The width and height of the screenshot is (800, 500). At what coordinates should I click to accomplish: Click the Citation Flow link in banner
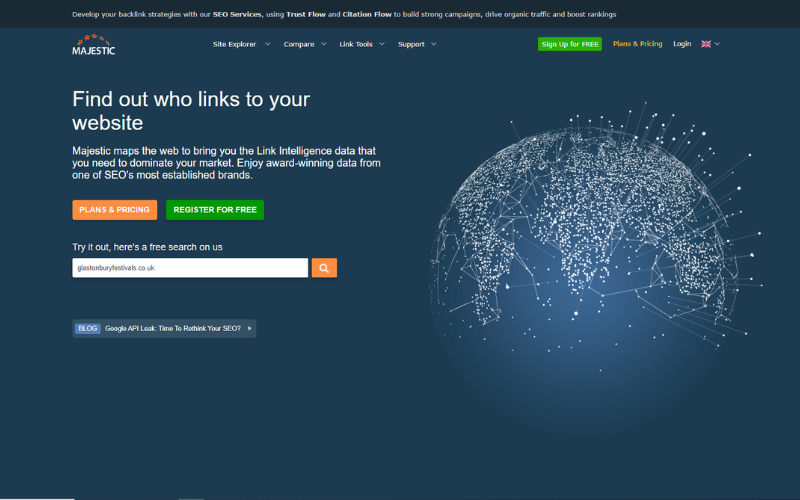367,14
